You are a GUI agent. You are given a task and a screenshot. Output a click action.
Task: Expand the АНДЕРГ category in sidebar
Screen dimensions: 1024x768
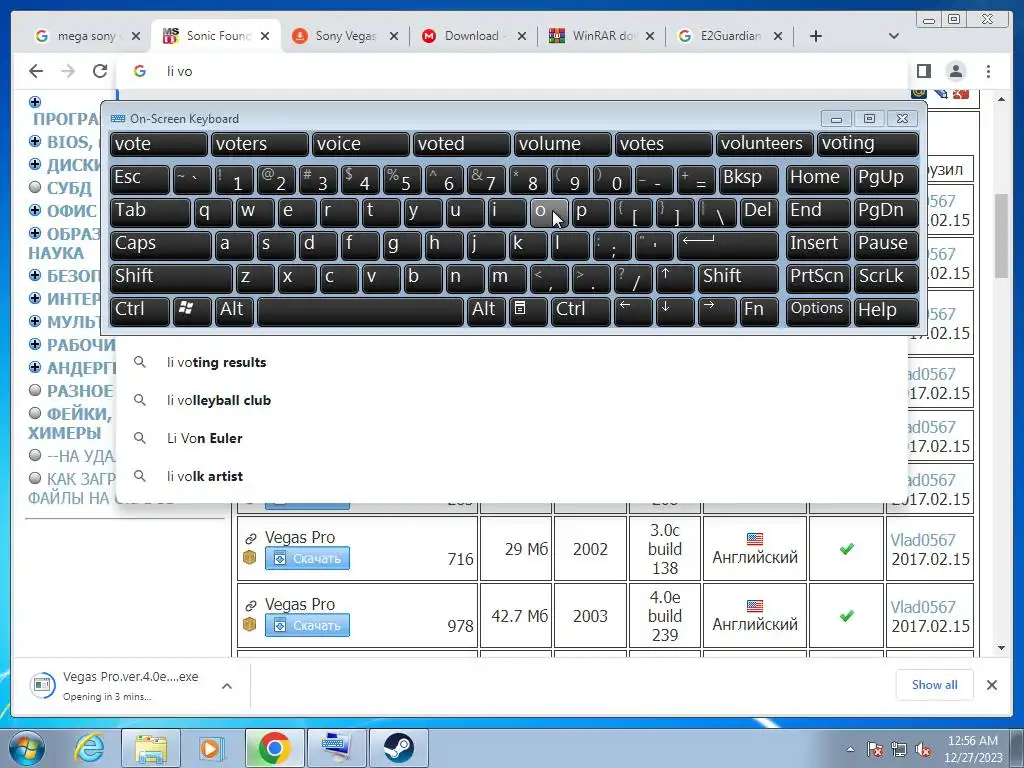pos(35,367)
